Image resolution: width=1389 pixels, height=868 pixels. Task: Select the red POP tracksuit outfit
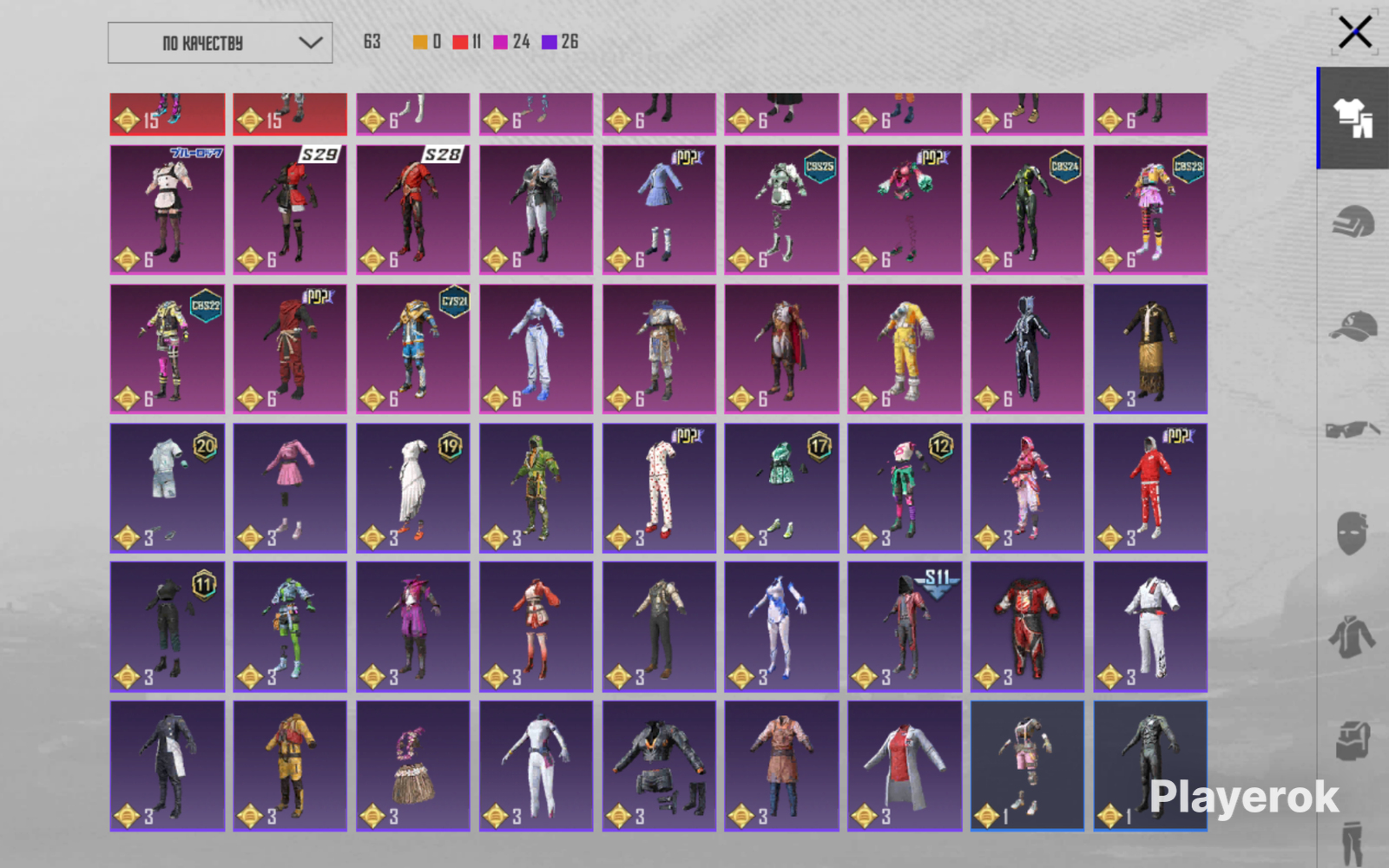[x=1150, y=488]
